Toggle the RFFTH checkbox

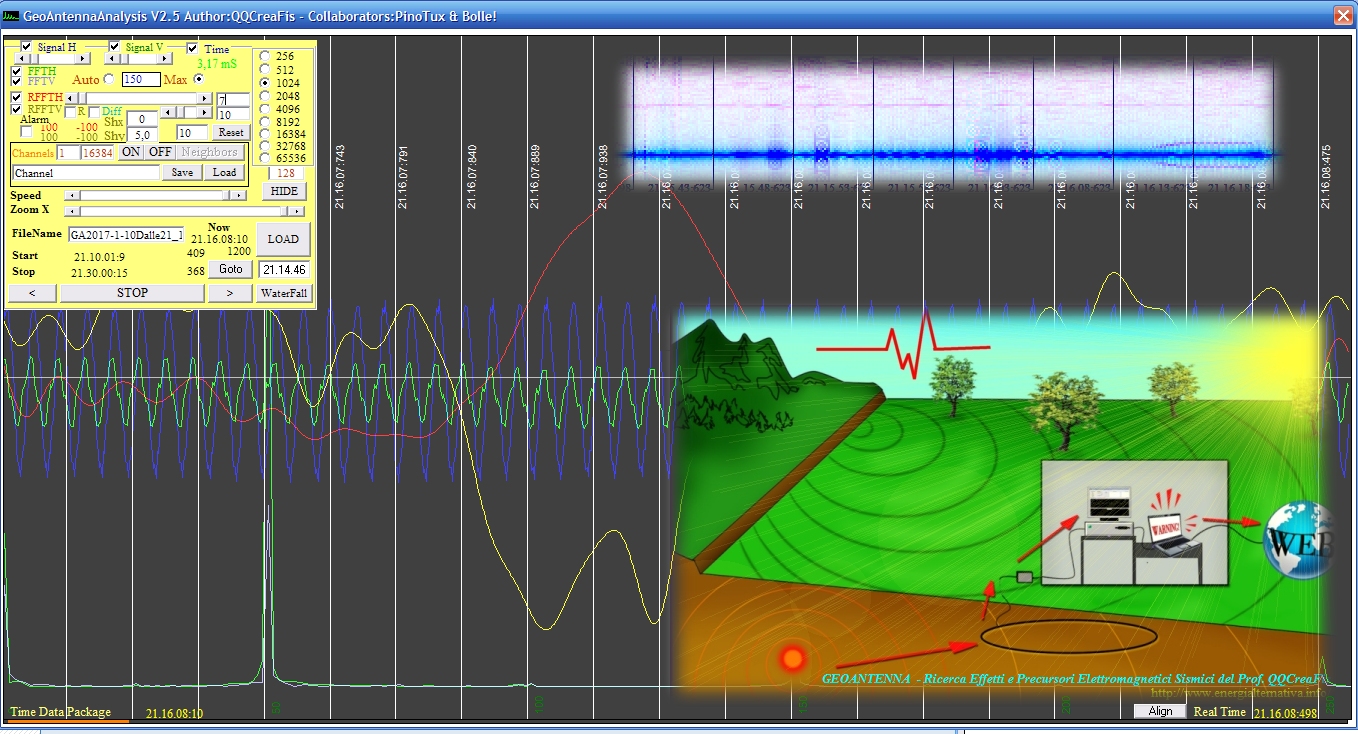point(16,98)
